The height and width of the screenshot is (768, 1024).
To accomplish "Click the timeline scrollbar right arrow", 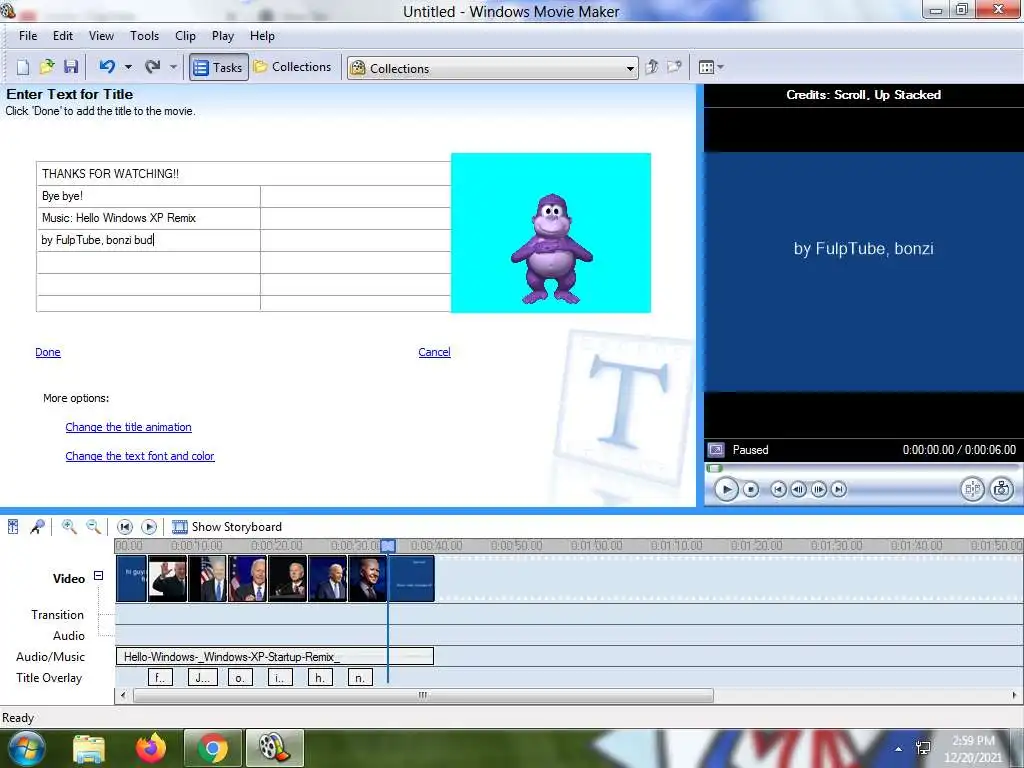I will tap(1015, 696).
